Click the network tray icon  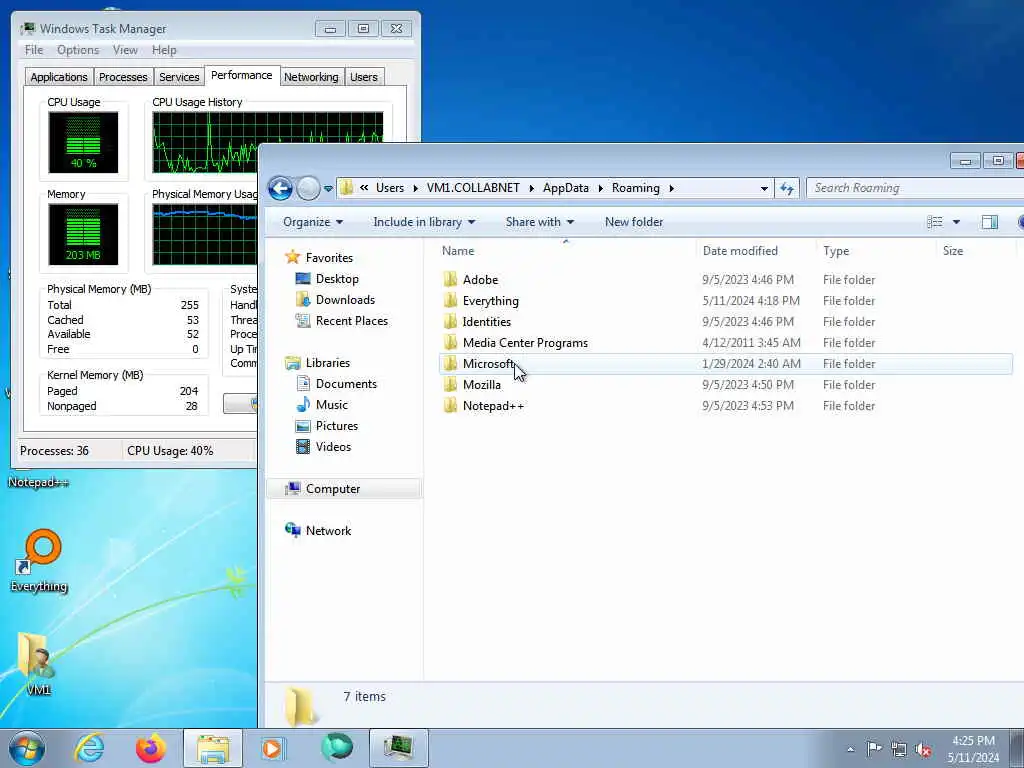(899, 749)
